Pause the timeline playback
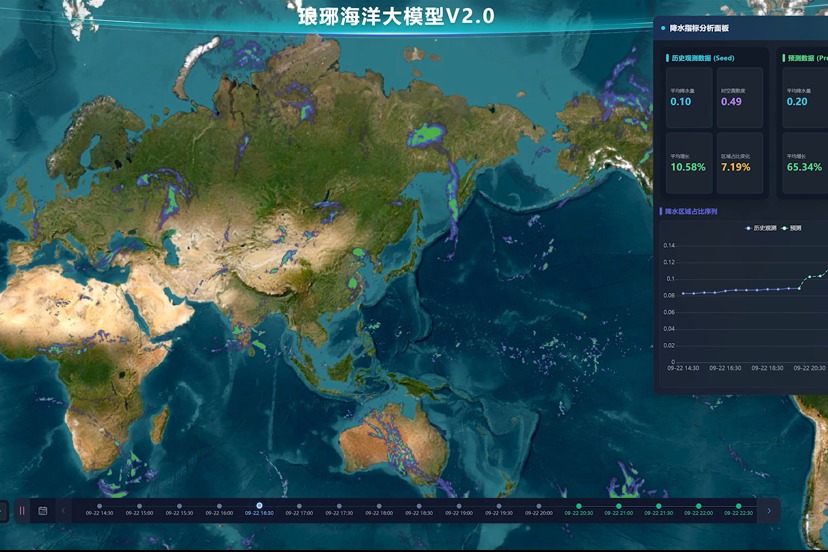Screen dimensions: 828x552 pos(22,511)
